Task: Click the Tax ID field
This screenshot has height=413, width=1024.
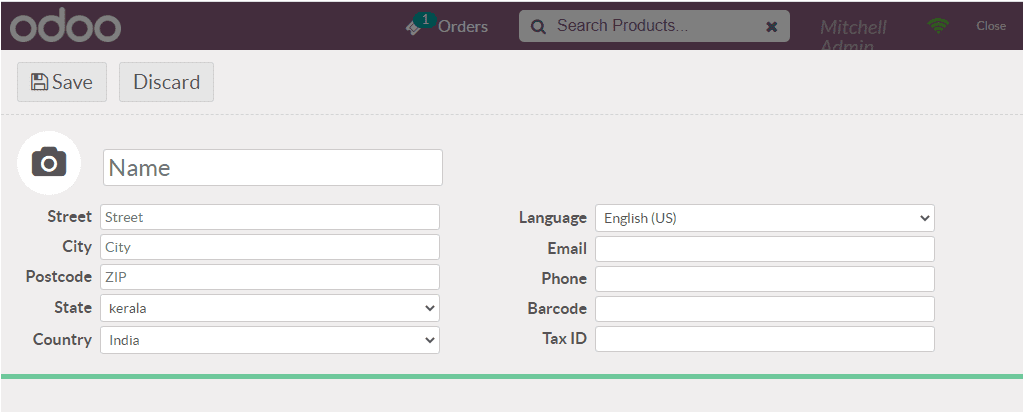Action: (x=765, y=339)
